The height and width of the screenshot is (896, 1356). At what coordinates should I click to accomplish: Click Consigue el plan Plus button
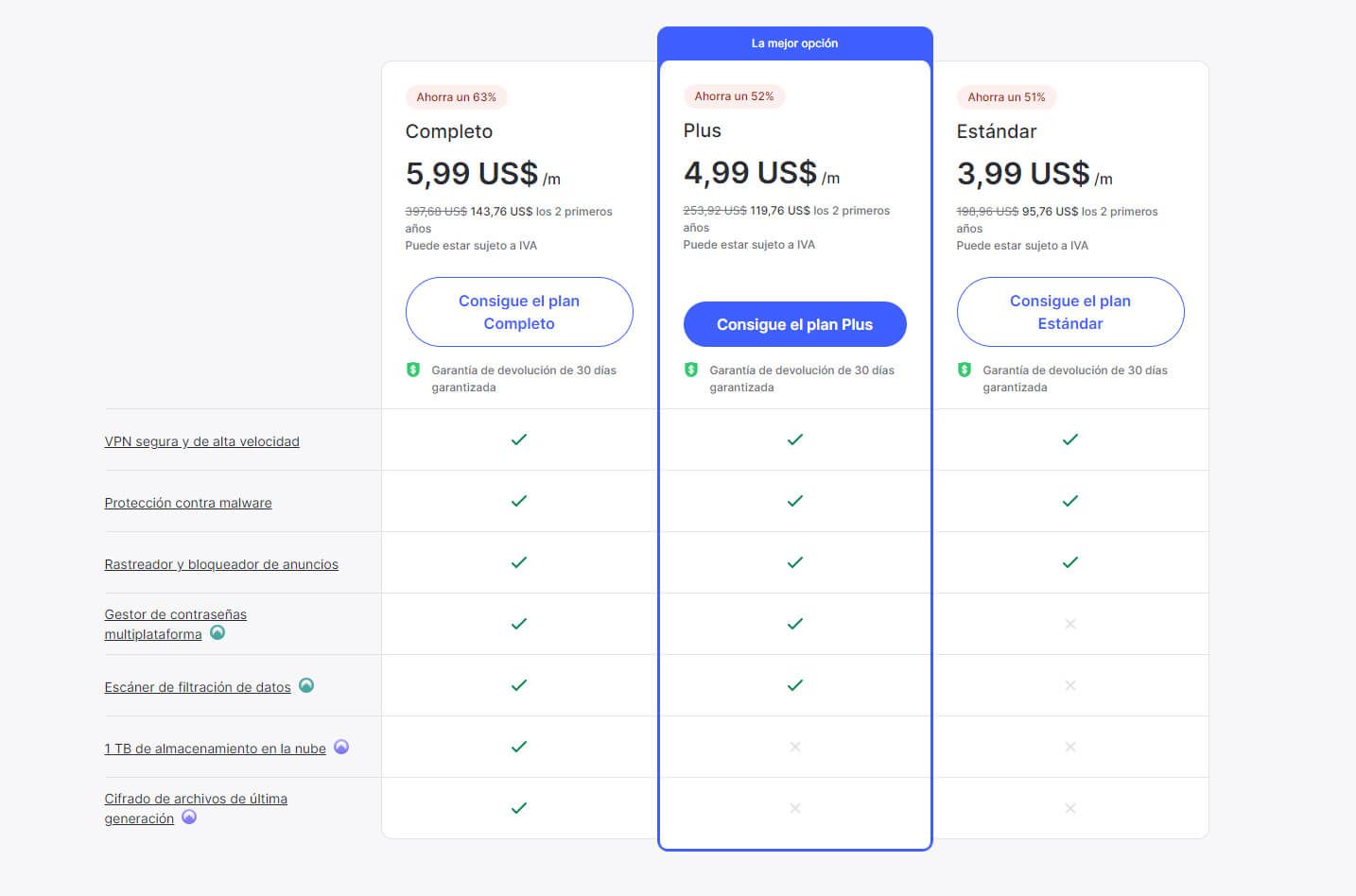[x=795, y=324]
